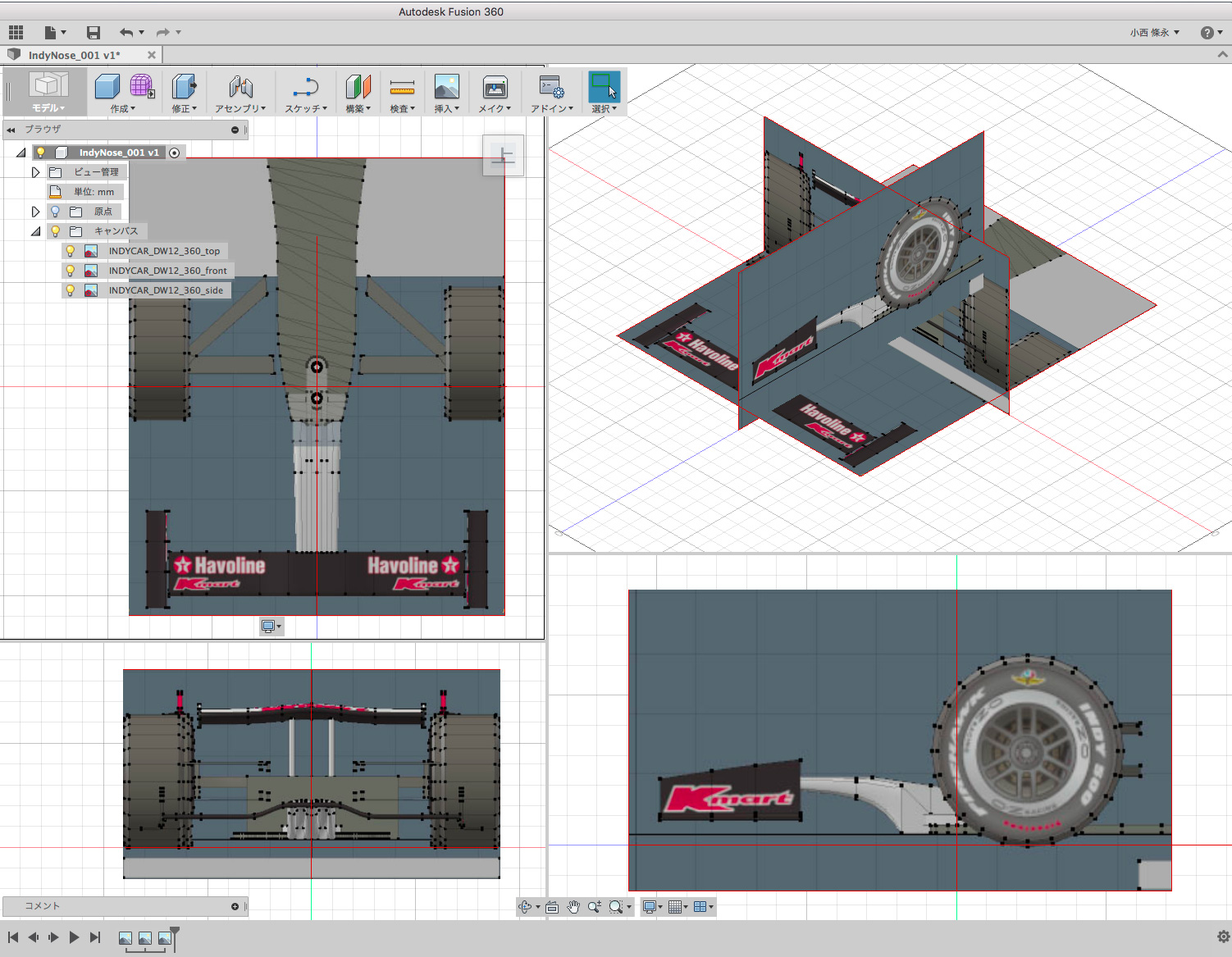
Task: Hide the INDYCAR_DW12_360_top canvas
Action: (x=71, y=251)
